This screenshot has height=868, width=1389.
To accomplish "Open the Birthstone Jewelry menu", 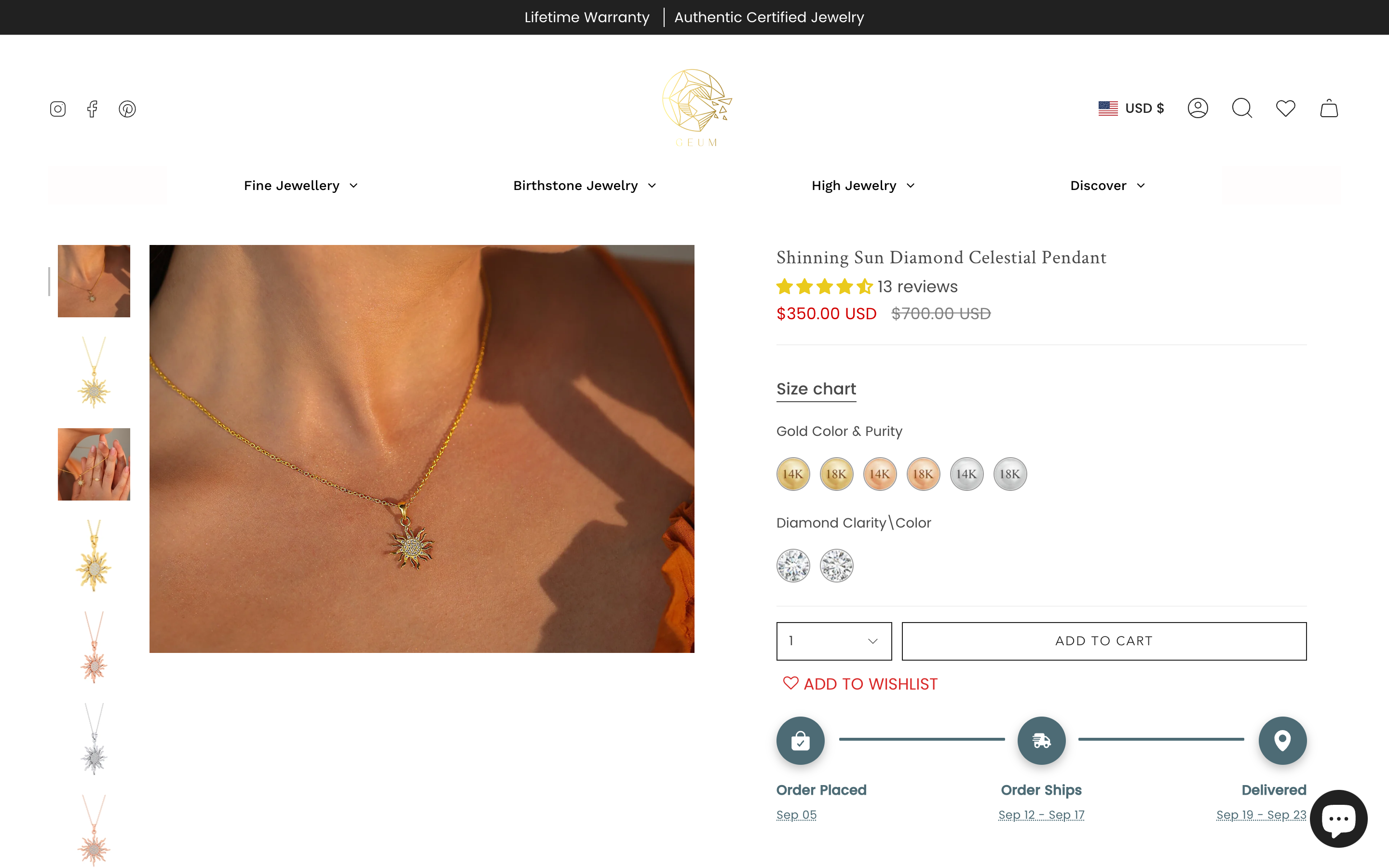I will [x=584, y=185].
